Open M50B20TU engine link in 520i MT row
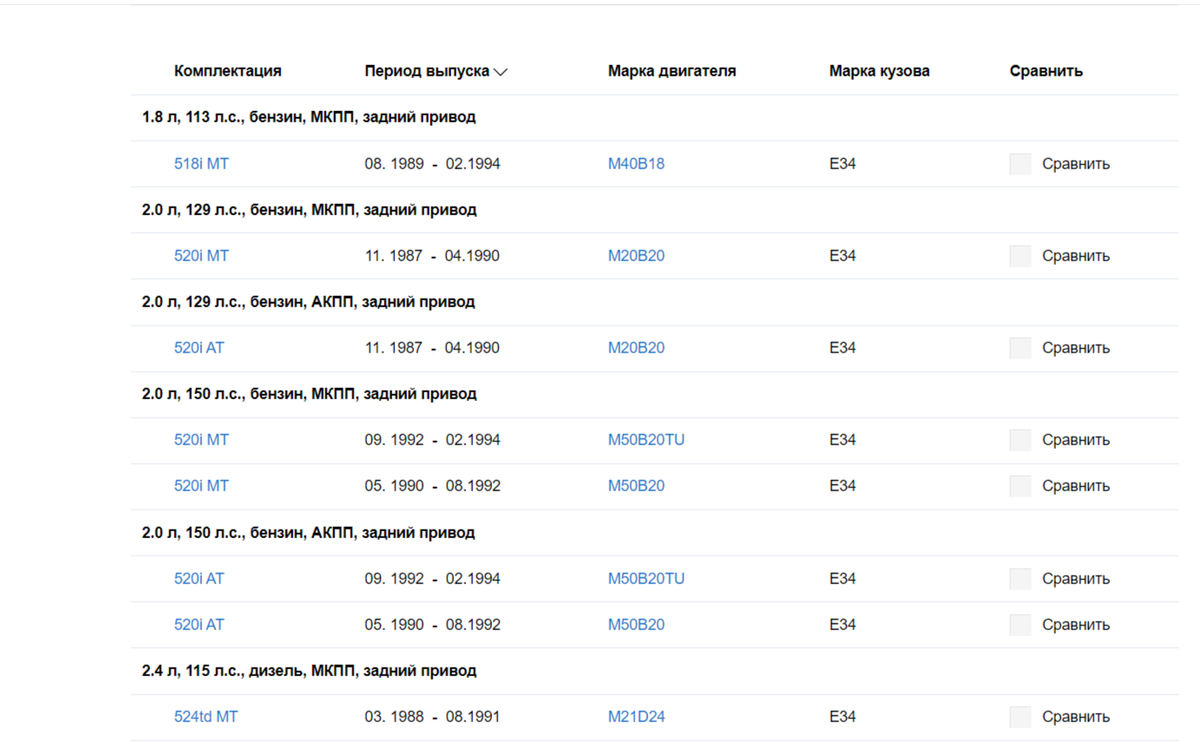This screenshot has width=1200, height=743. point(646,440)
